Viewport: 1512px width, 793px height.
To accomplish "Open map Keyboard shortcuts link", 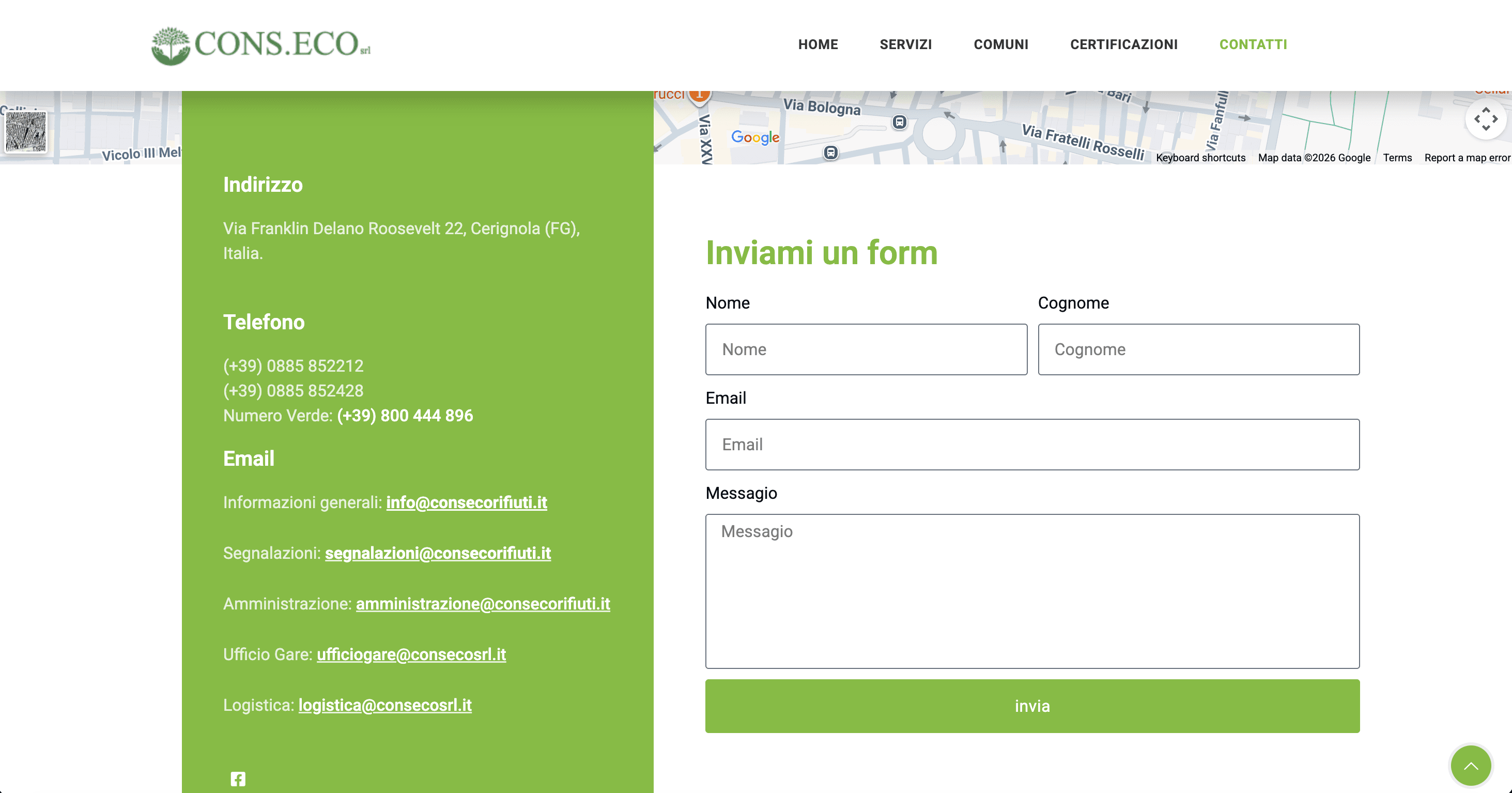I will pos(1200,157).
